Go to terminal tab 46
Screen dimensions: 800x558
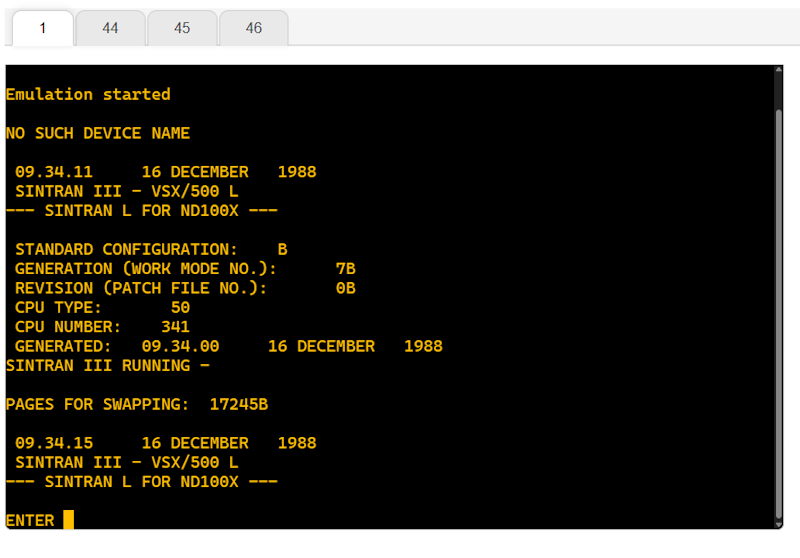[254, 28]
